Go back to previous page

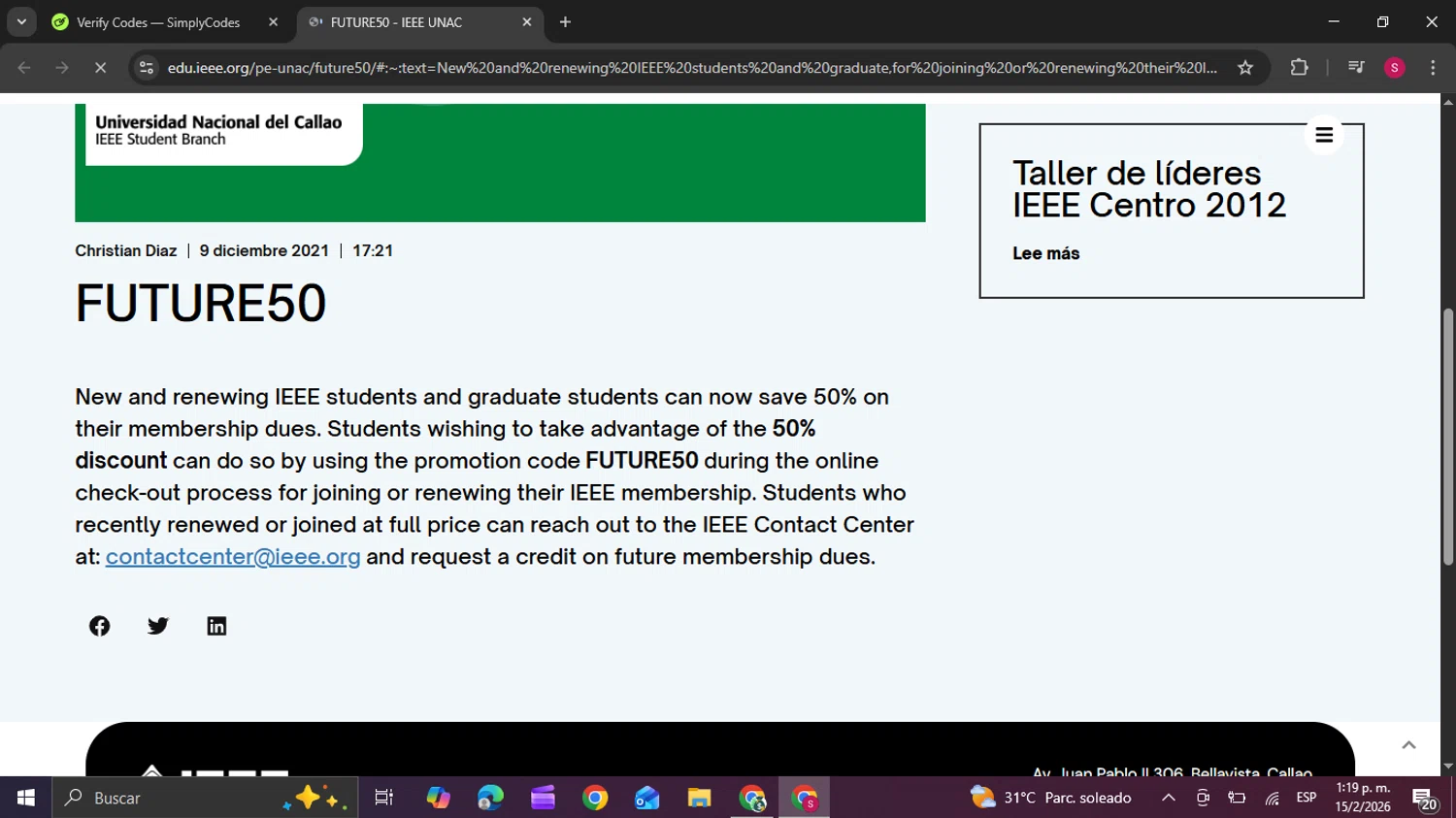[24, 68]
